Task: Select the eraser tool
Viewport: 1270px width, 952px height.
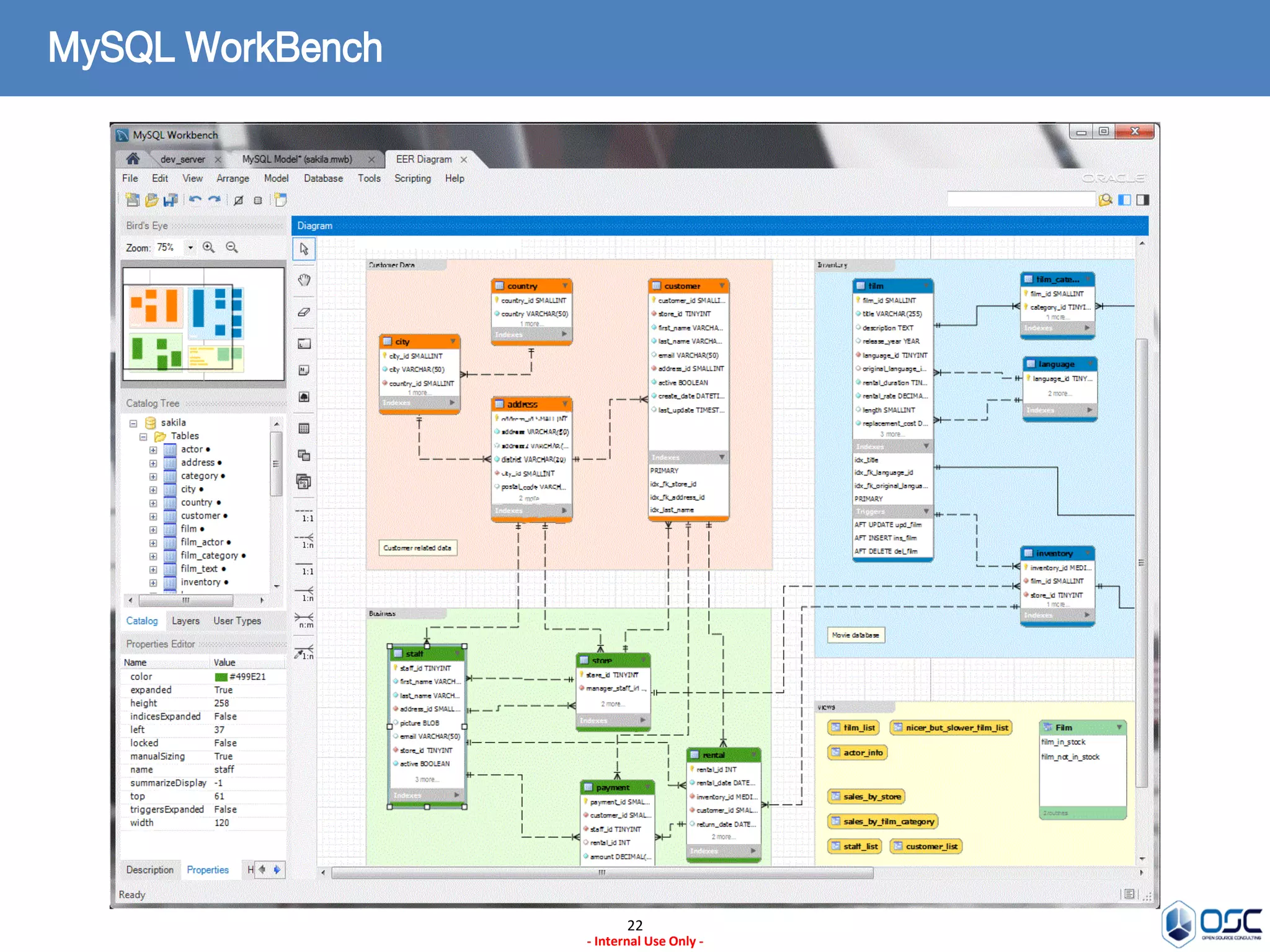Action: (x=304, y=312)
